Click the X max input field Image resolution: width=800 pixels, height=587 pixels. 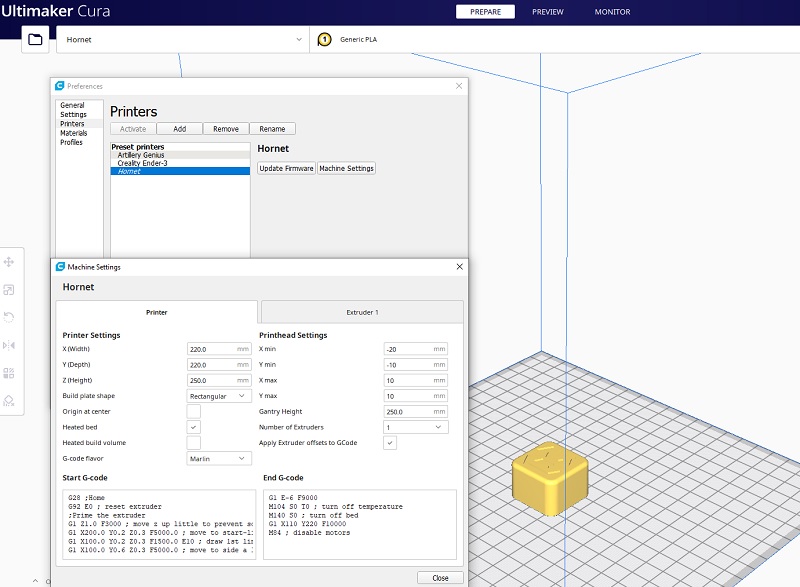(415, 380)
